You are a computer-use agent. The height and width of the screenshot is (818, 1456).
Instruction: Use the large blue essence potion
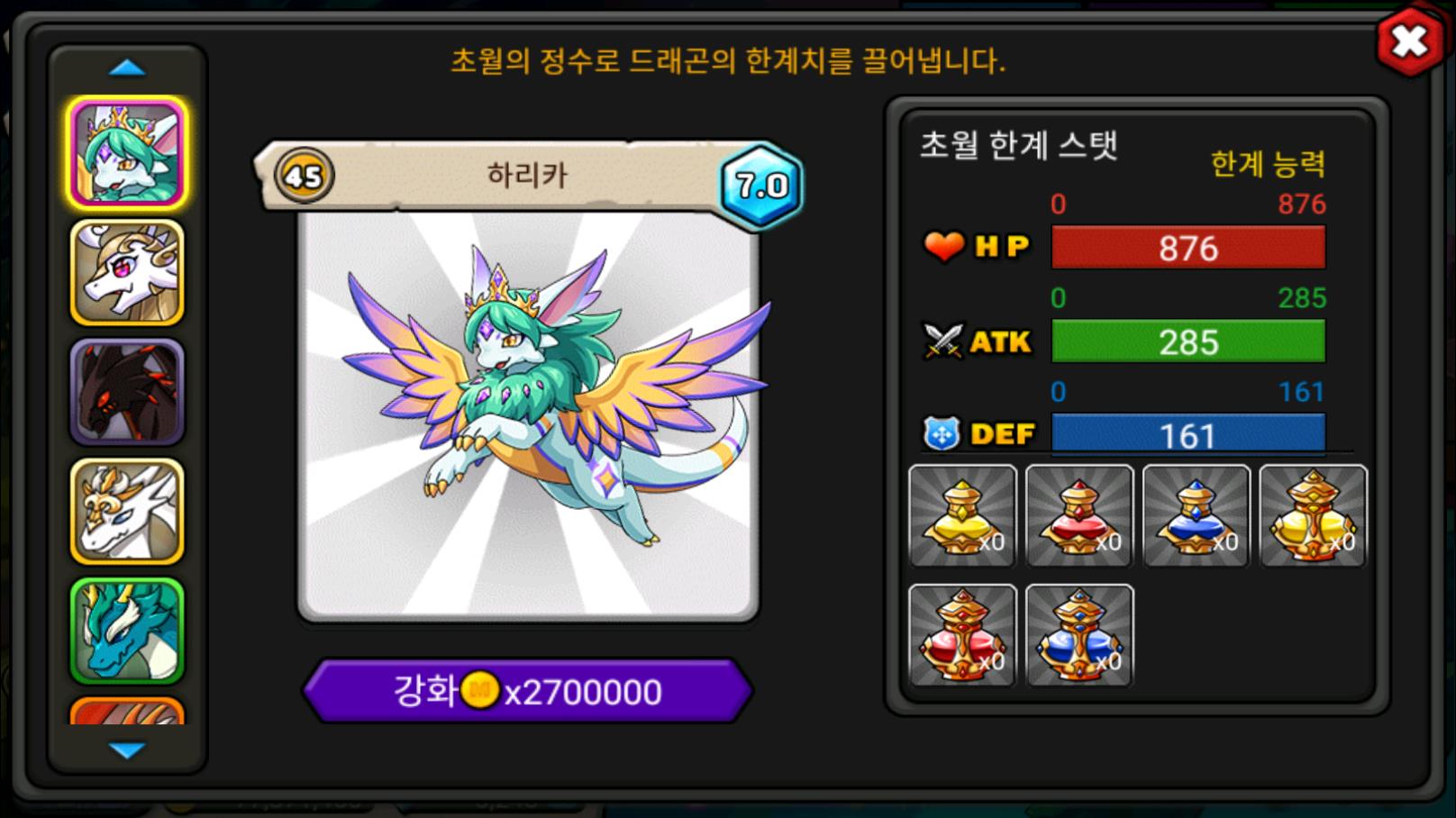1079,635
